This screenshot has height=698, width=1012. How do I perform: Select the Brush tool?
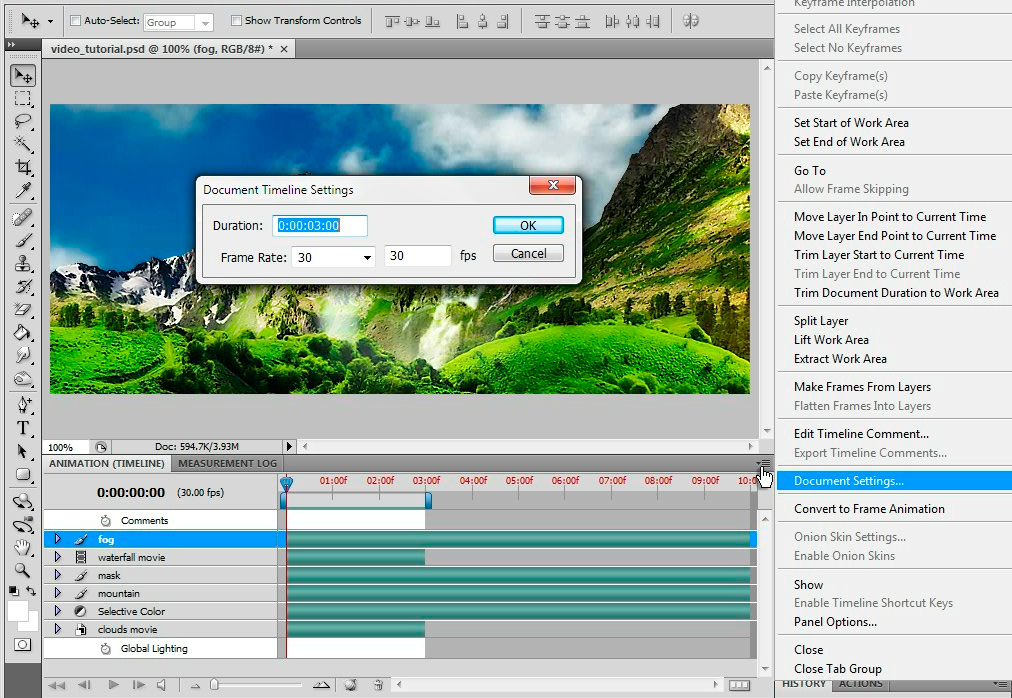pos(23,240)
